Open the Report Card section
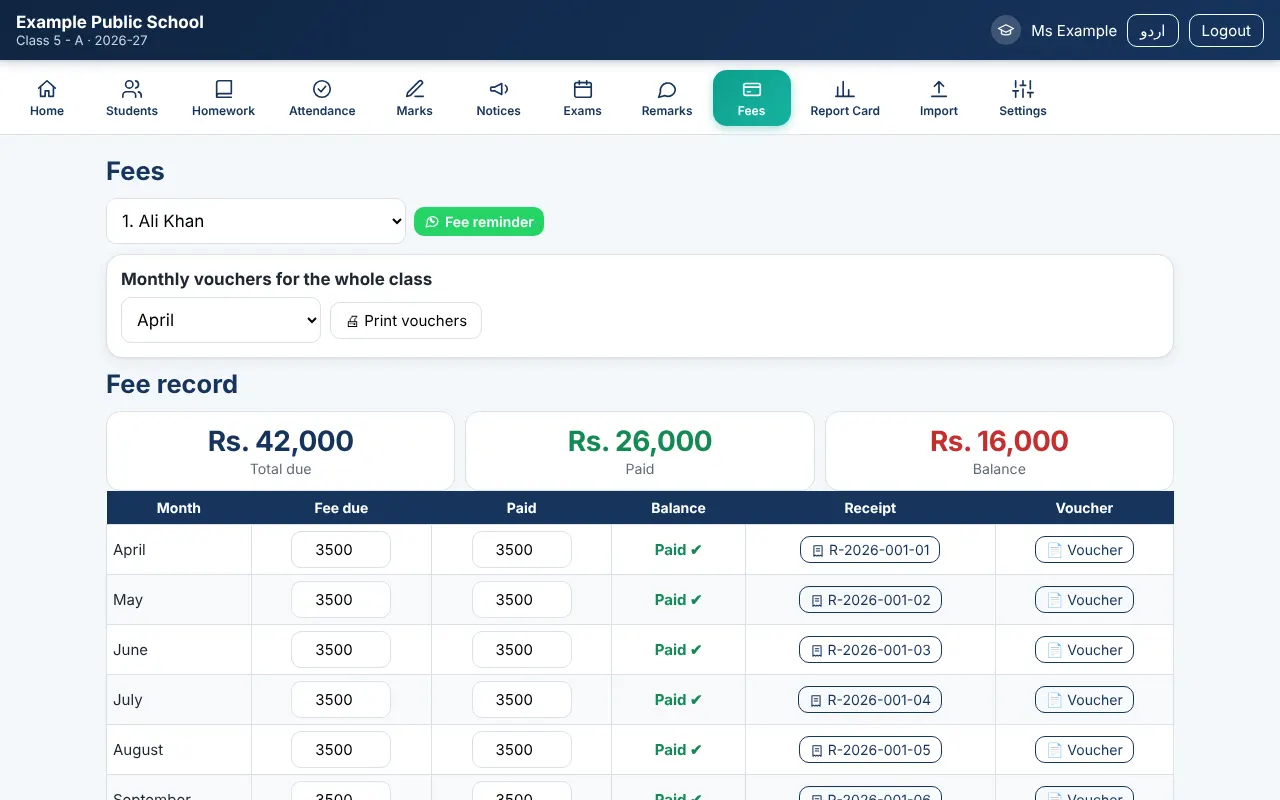The height and width of the screenshot is (800, 1280). tap(845, 98)
